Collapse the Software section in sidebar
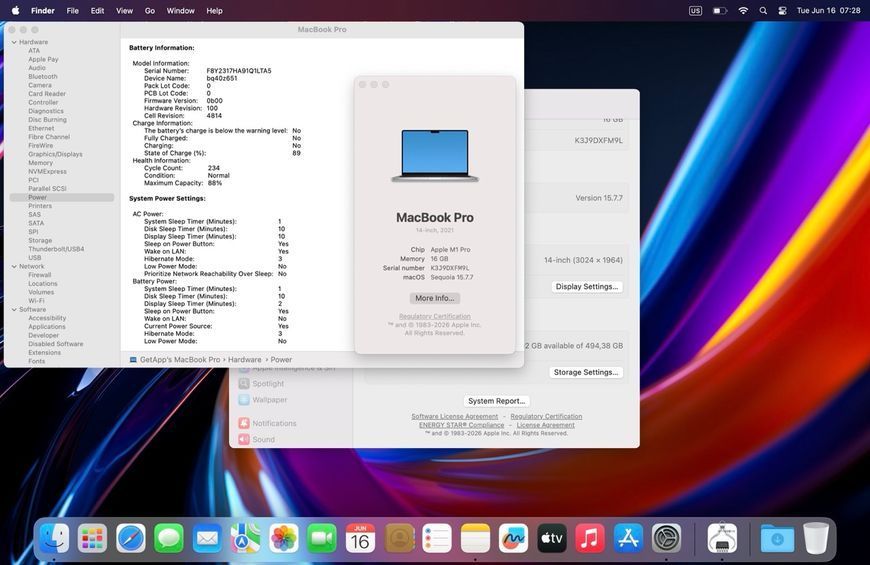 coord(14,310)
